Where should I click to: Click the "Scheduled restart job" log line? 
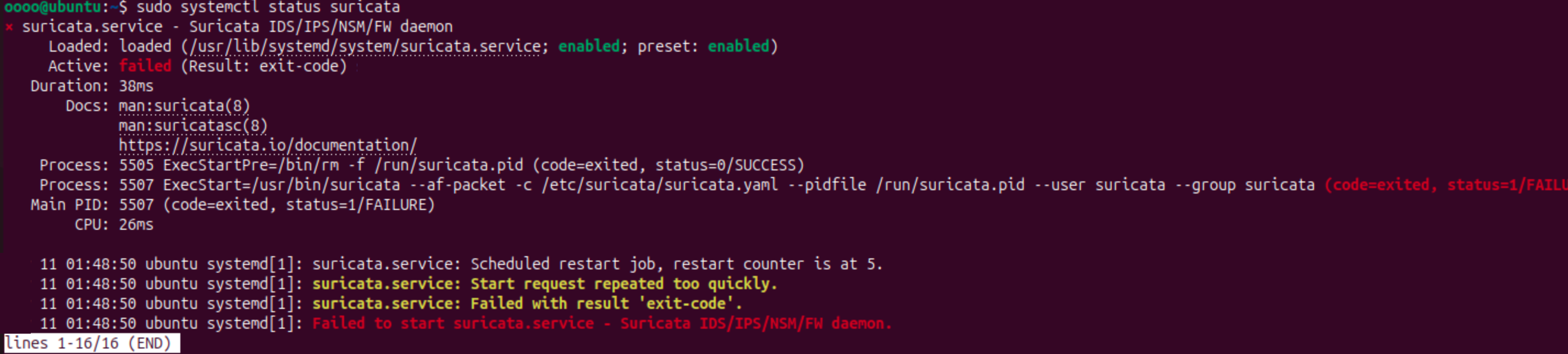597,264
